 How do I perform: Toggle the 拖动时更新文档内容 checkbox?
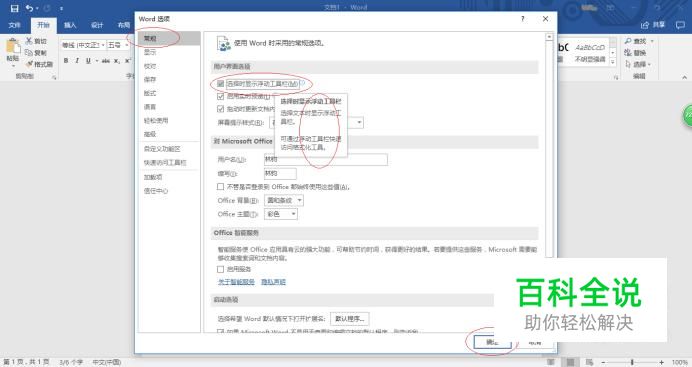[221, 109]
